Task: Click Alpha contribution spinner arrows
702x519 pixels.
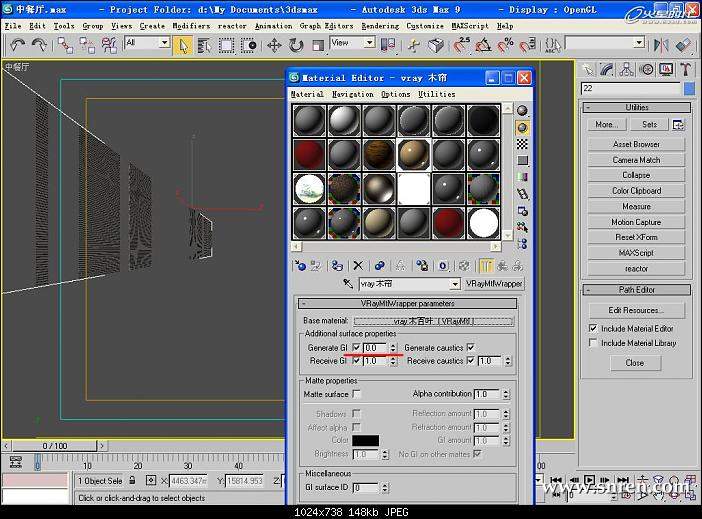Action: pyautogui.click(x=505, y=395)
